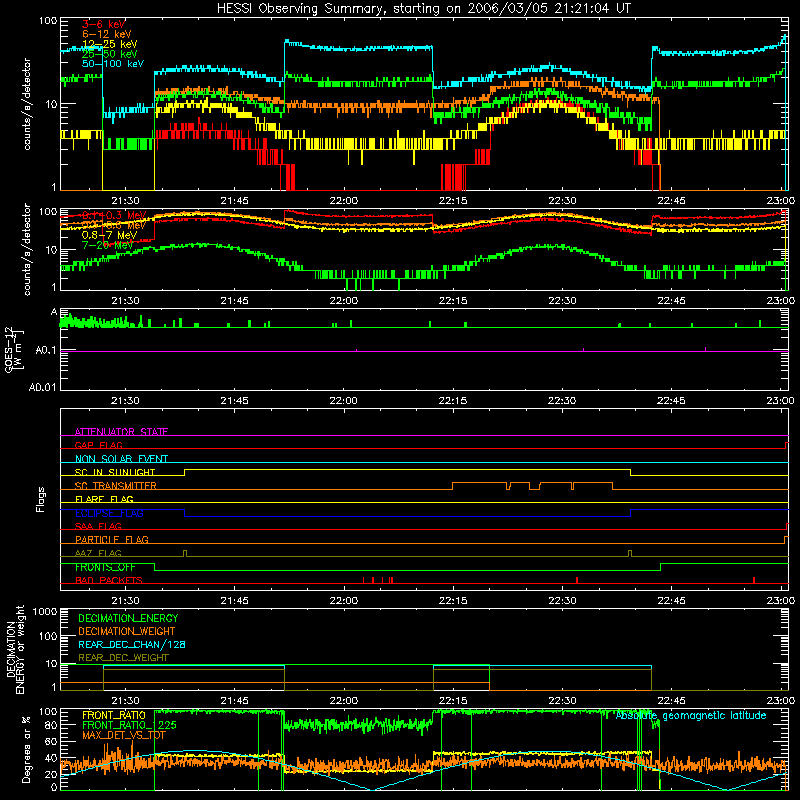This screenshot has width=800, height=800.
Task: Select the 50-100 keV legend label
Action: point(113,64)
